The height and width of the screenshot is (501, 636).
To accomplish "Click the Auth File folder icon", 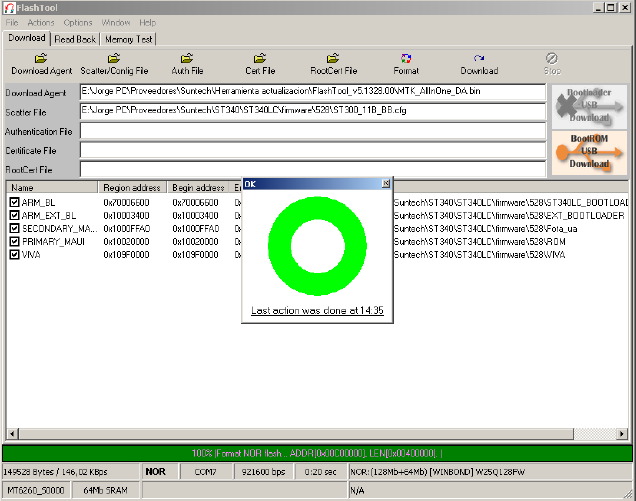I will (187, 58).
